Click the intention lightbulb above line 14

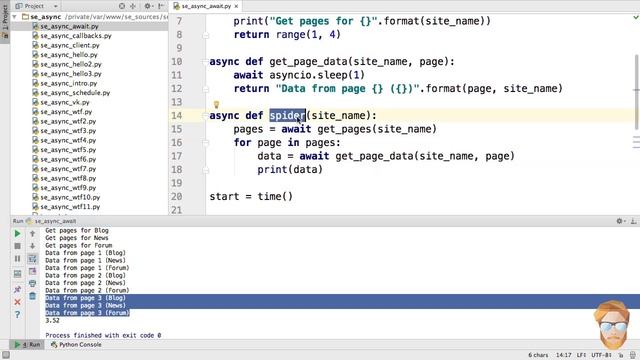pyautogui.click(x=216, y=105)
